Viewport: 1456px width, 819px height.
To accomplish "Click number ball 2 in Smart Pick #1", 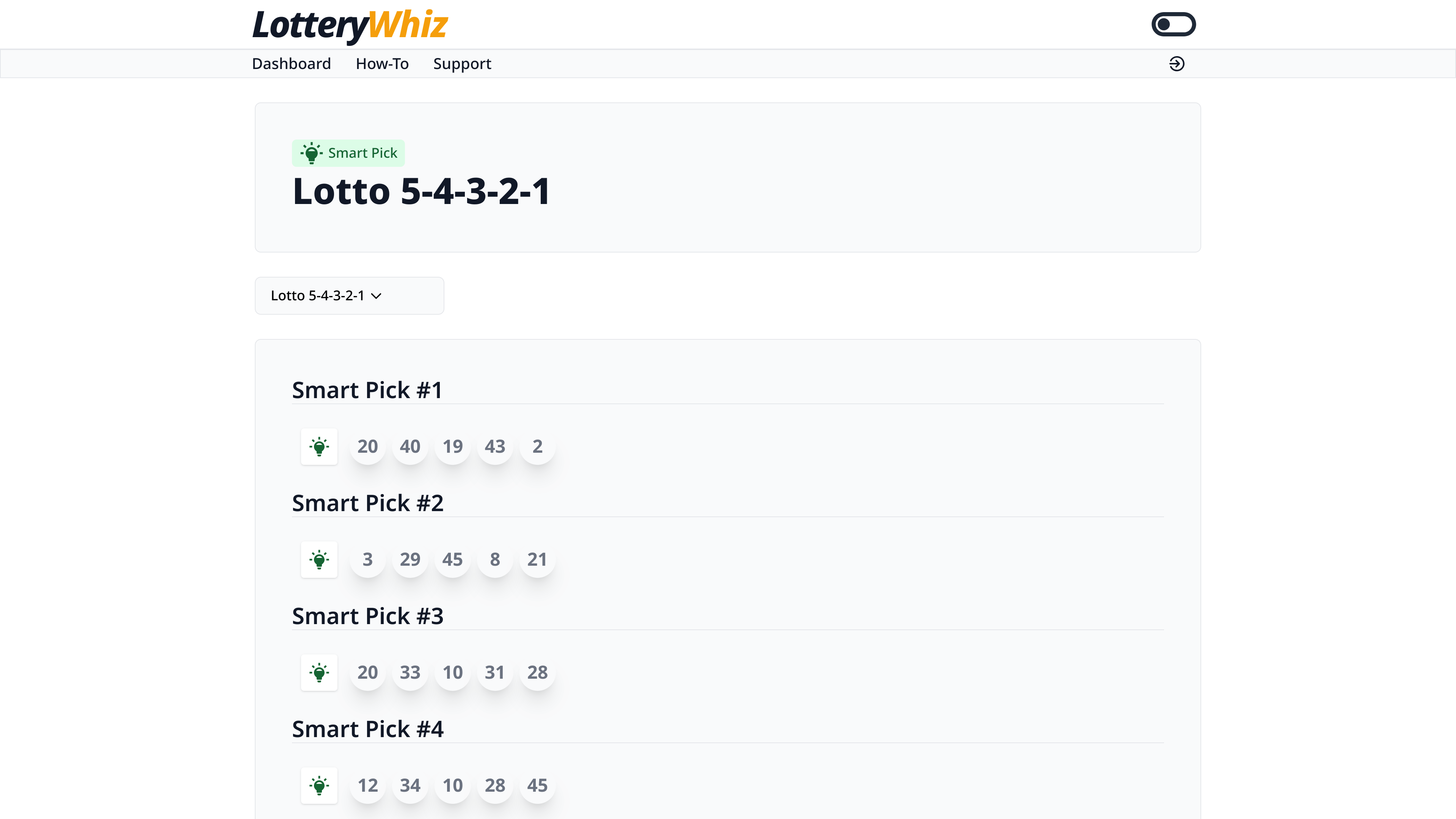I will point(537,447).
